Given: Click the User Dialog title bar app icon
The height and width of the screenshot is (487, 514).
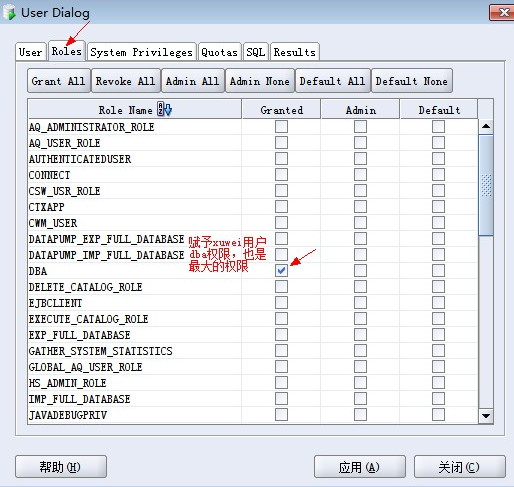Looking at the screenshot, I should [x=9, y=12].
